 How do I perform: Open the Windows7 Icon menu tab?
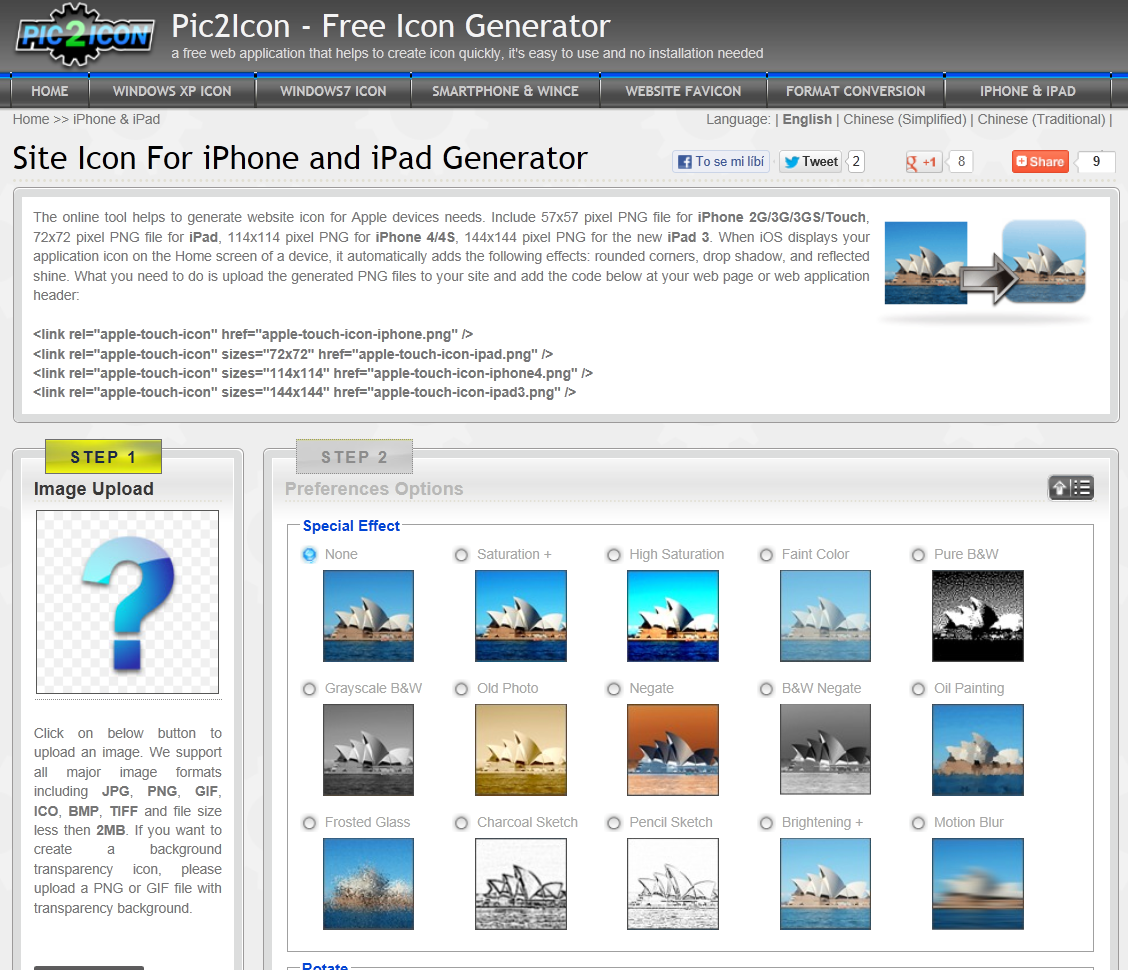333,91
